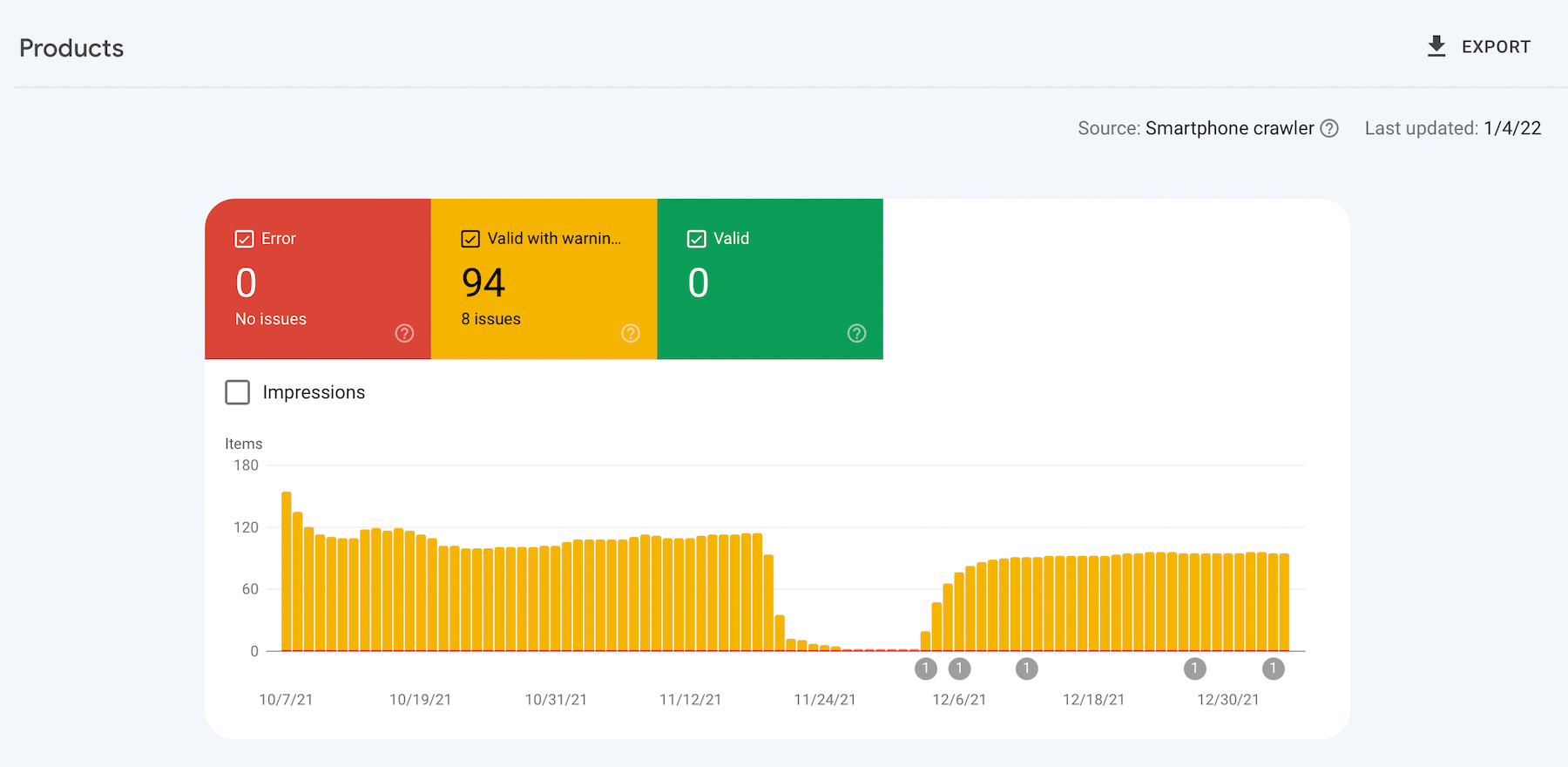Image resolution: width=1568 pixels, height=767 pixels.
Task: Select the yellow Valid with warnings card
Action: (544, 279)
